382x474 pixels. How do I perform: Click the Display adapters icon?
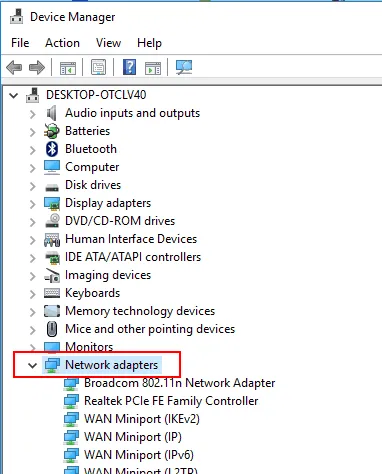point(52,203)
